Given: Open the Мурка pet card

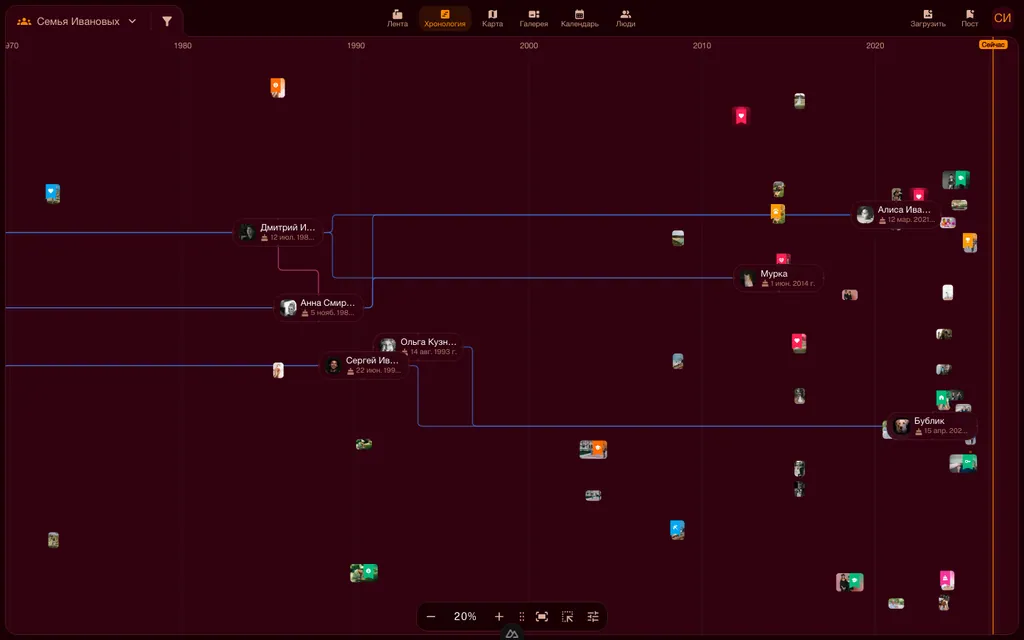Looking at the screenshot, I should coord(779,278).
